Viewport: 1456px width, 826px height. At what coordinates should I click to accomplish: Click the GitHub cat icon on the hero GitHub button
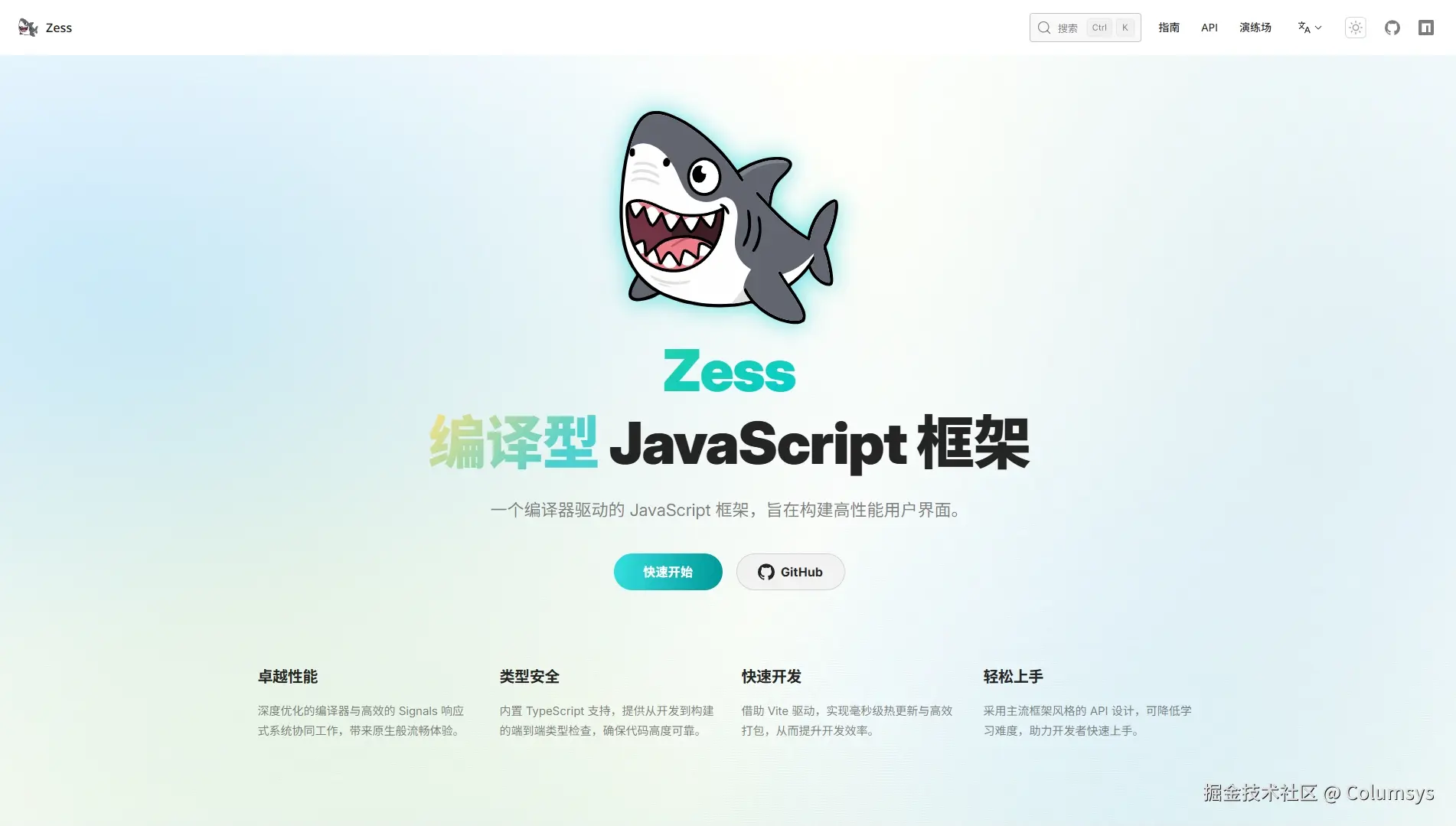tap(766, 571)
